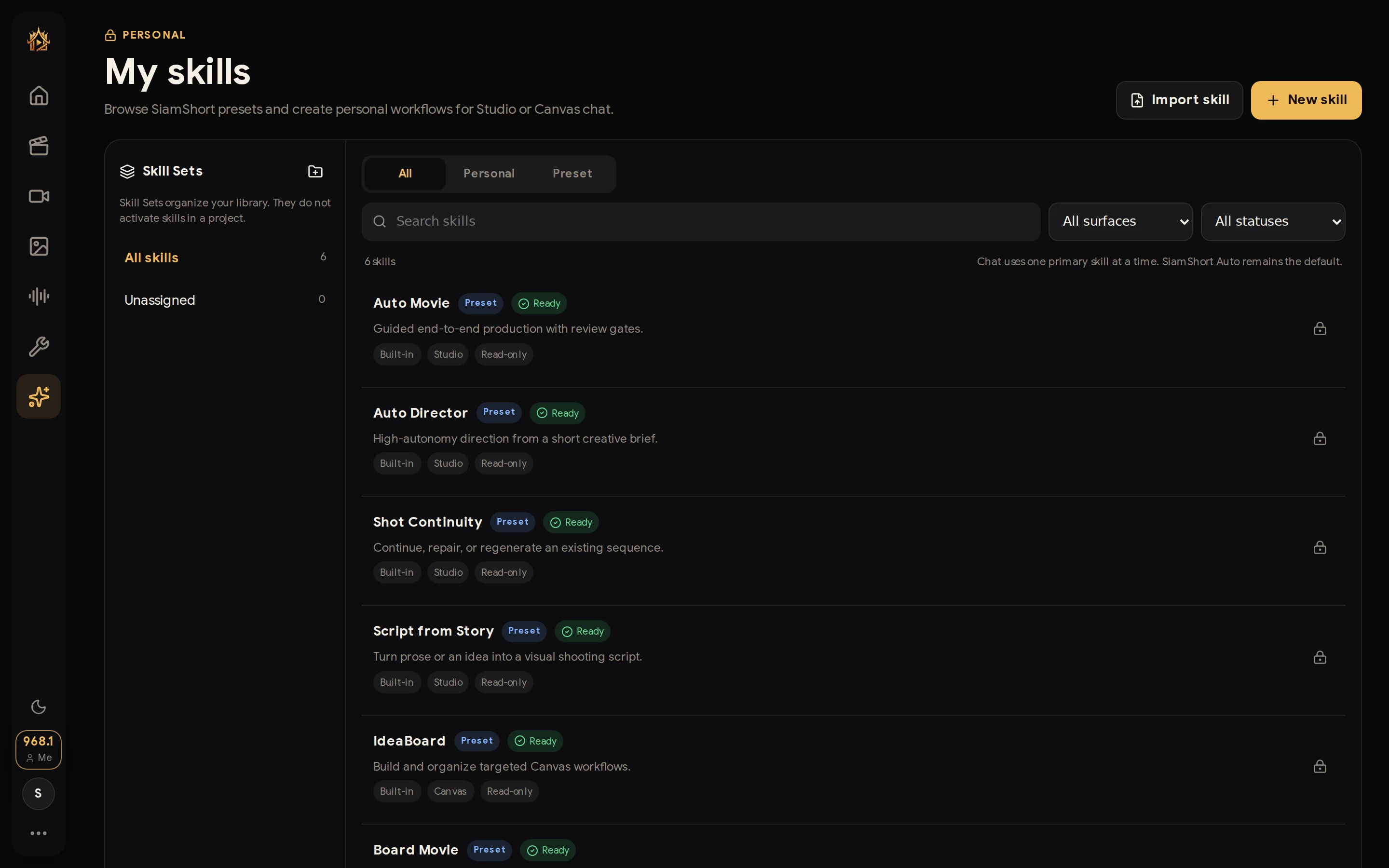1389x868 pixels.
Task: Open the video camera section
Action: coord(39,196)
